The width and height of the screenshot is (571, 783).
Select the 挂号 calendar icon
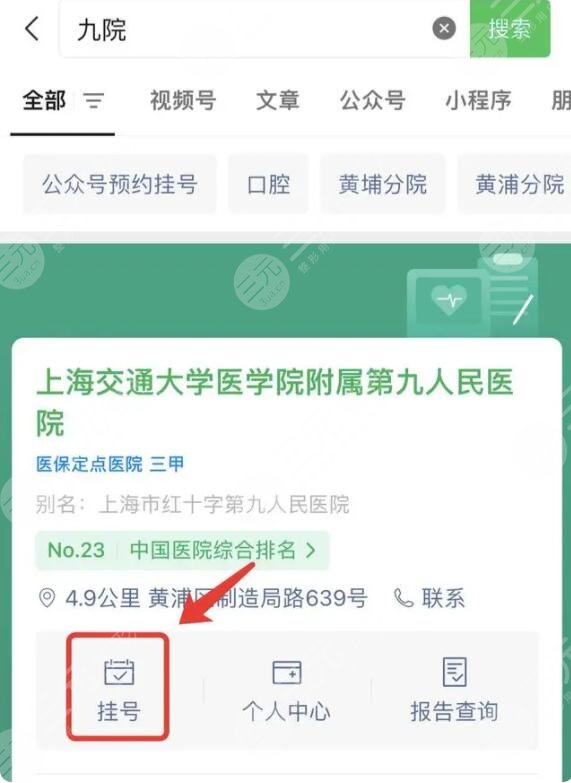point(119,672)
